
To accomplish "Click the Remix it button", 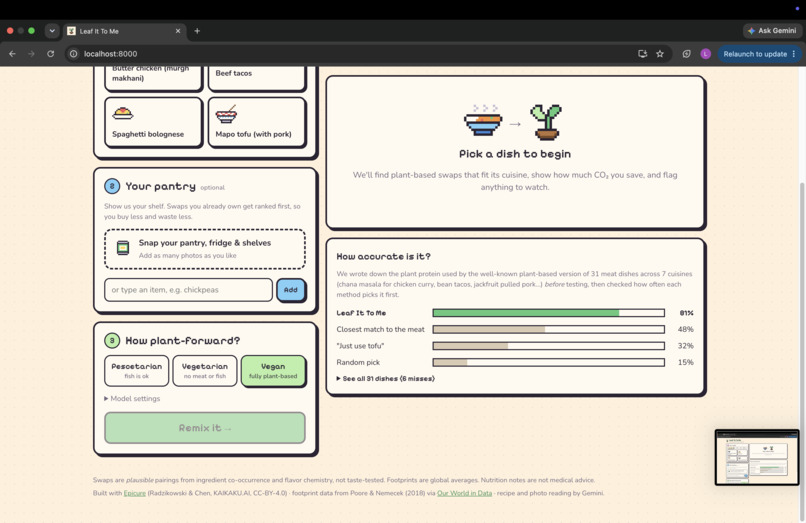I will [x=205, y=428].
